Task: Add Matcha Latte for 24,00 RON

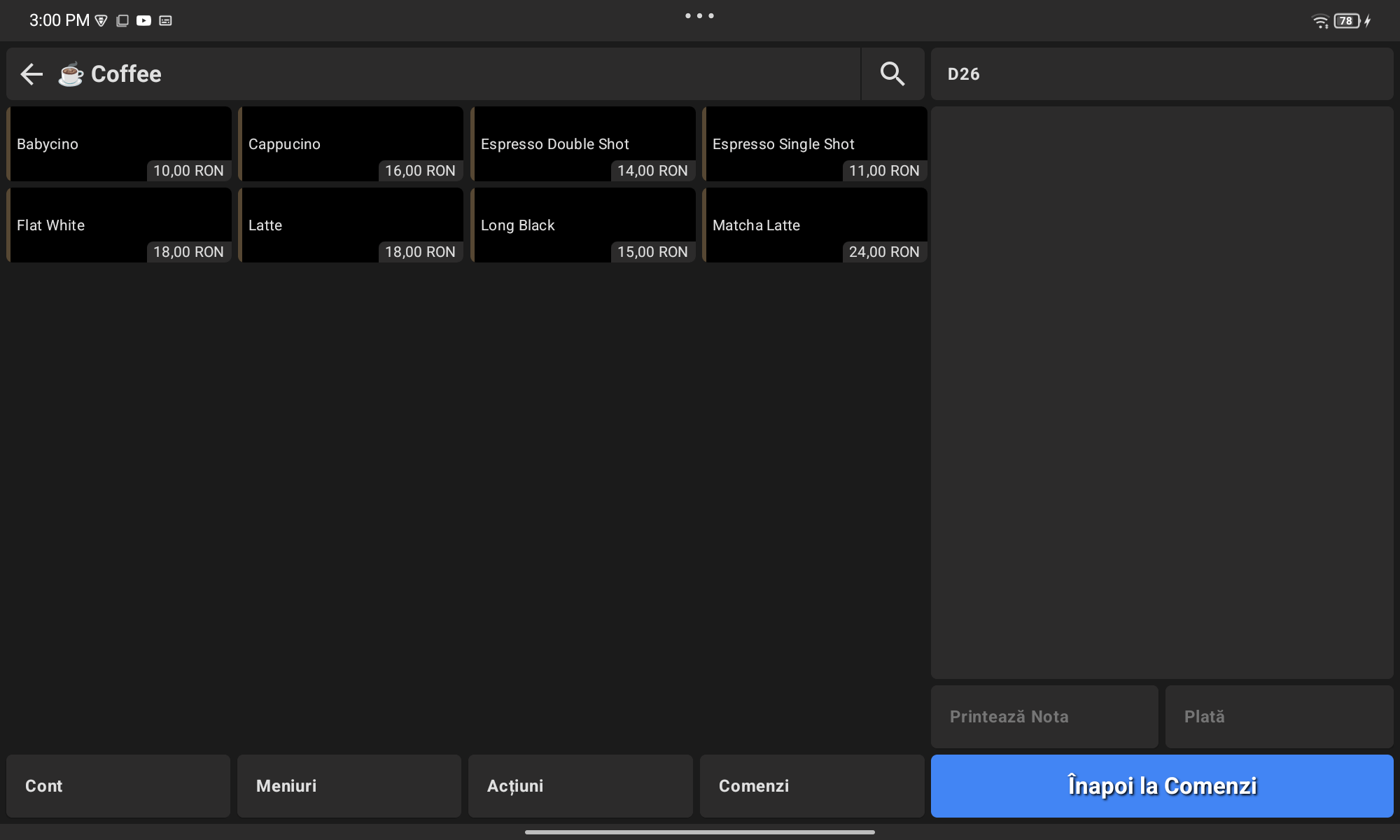Action: (x=815, y=225)
